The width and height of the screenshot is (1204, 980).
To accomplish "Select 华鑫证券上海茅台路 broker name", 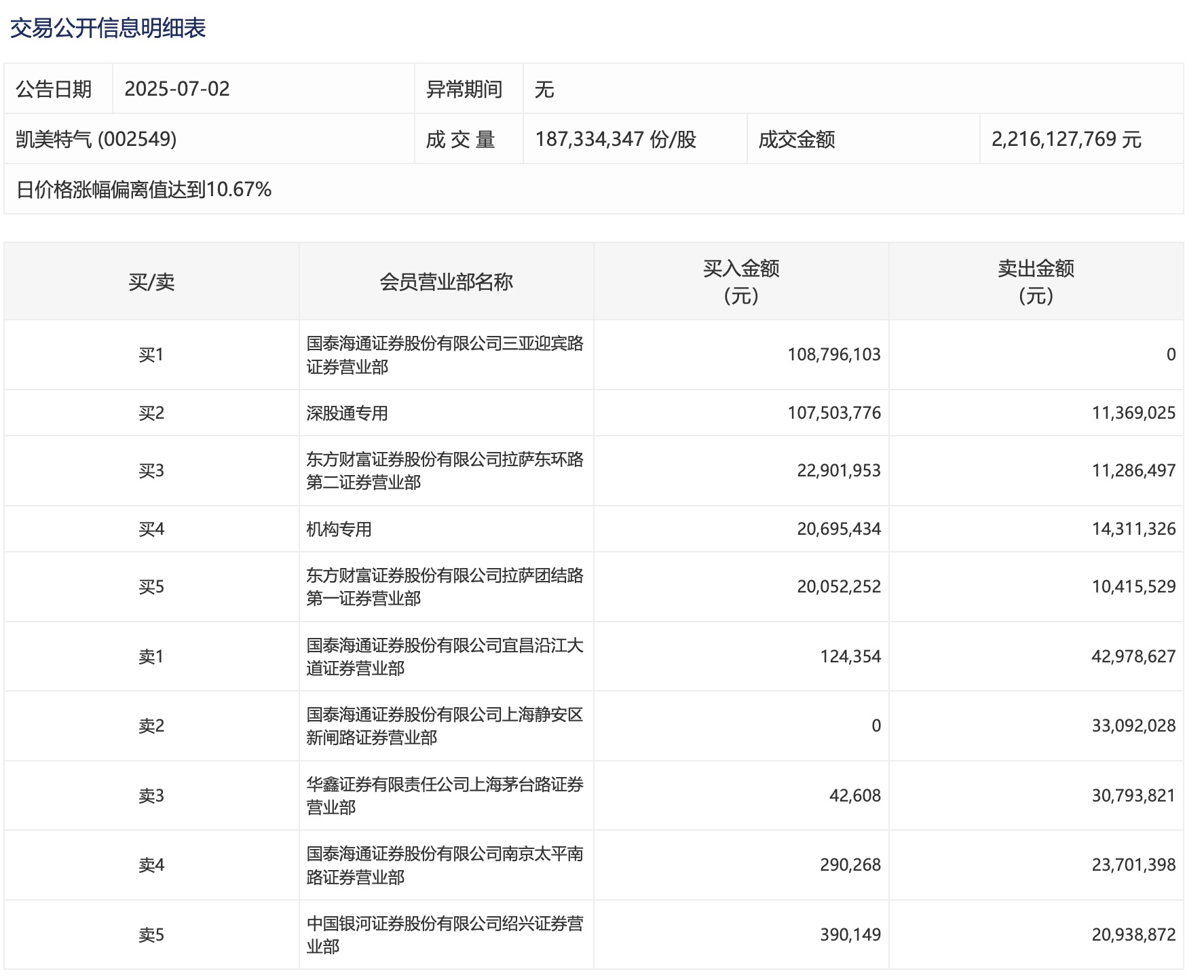I will coord(445,796).
